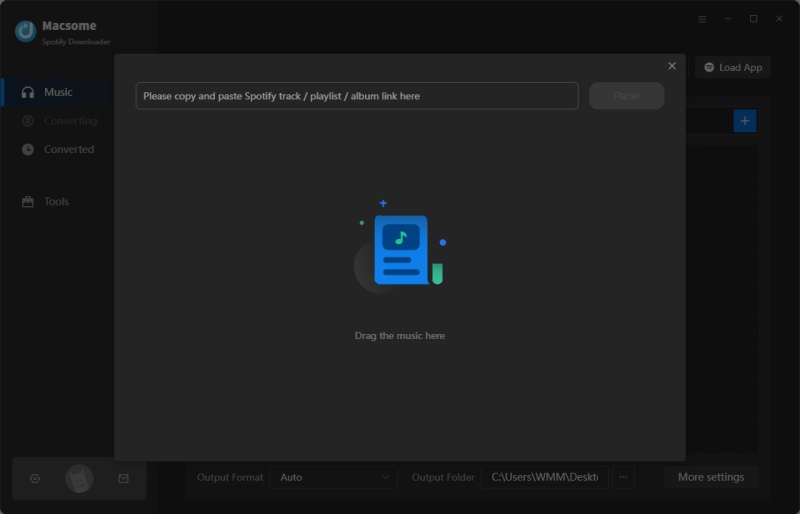Open the Tools section
Viewport: 800px width, 514px height.
point(57,201)
